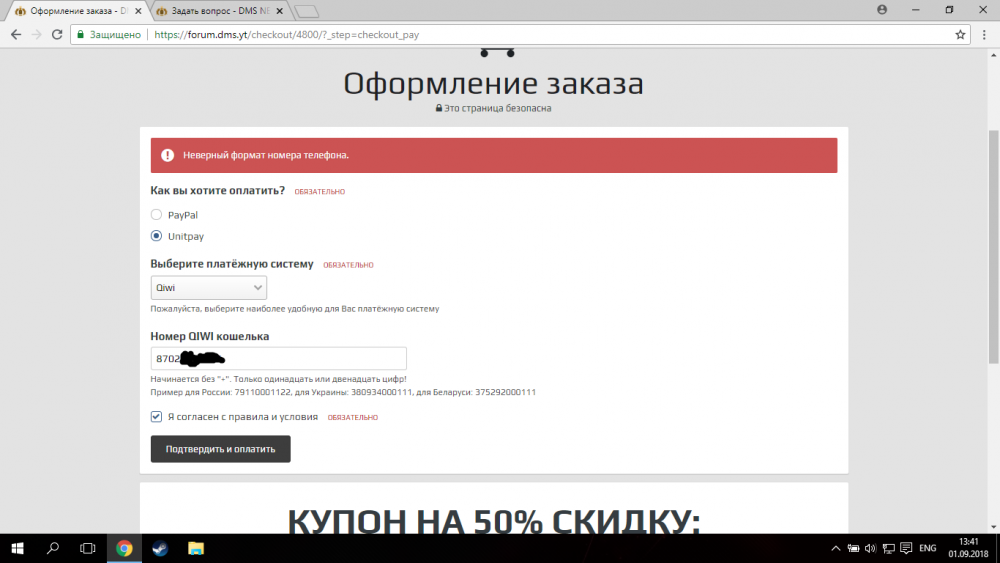Select the PayPal payment option

[156, 214]
